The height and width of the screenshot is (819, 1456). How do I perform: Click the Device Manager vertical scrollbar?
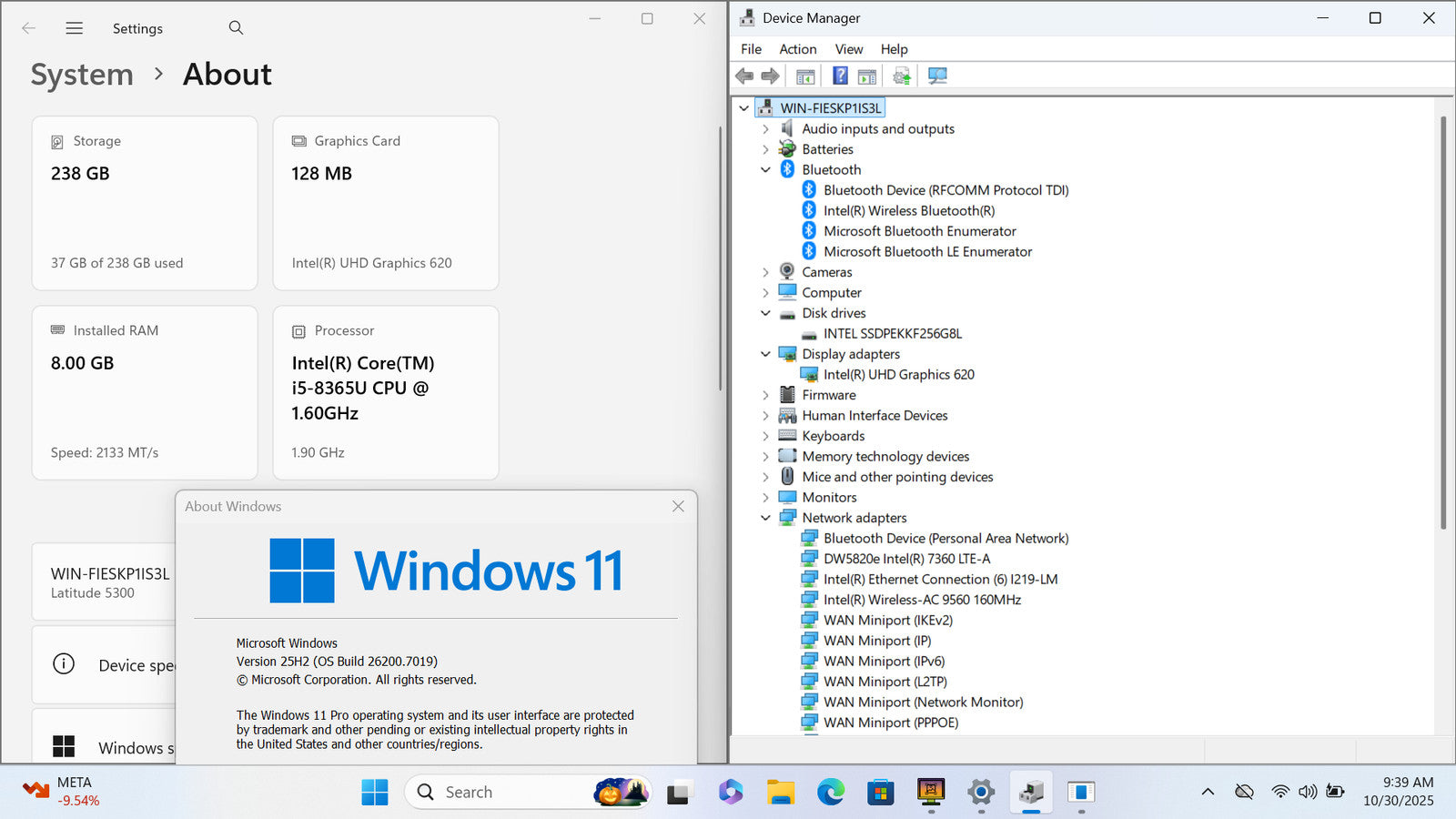[x=1443, y=318]
